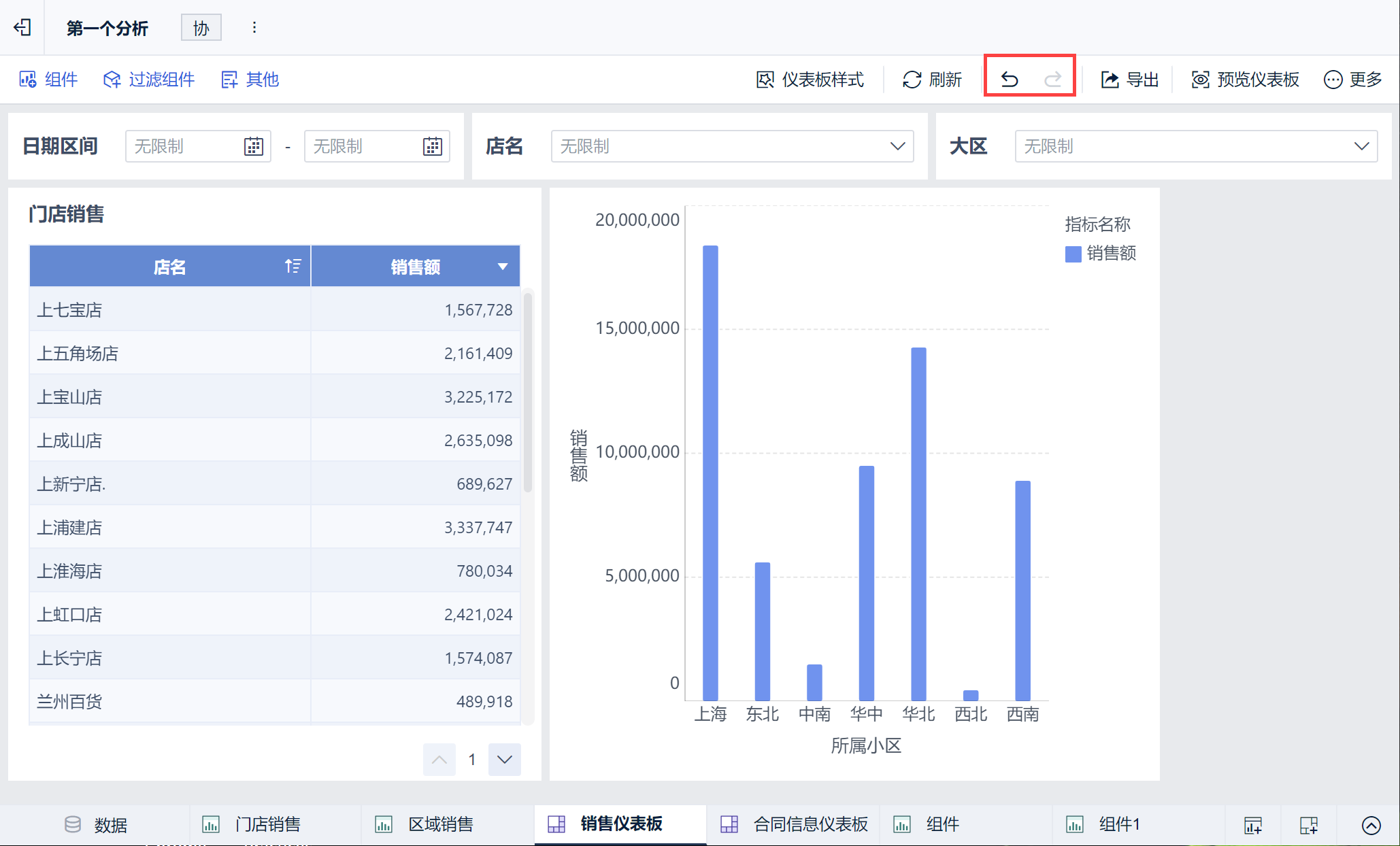This screenshot has width=1400, height=846.
Task: Open the 销售额 column header dropdown
Action: [503, 267]
